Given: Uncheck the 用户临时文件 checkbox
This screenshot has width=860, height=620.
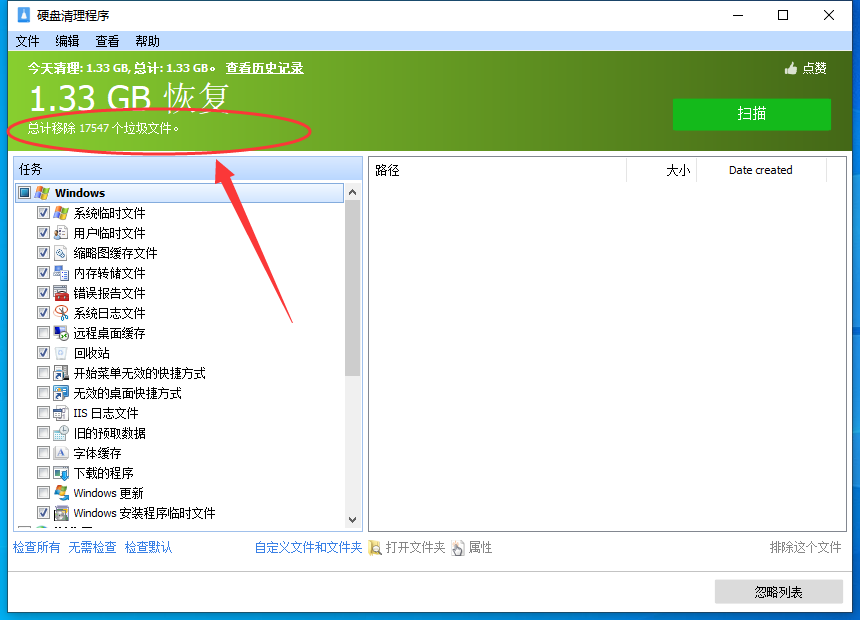Looking at the screenshot, I should [43, 233].
